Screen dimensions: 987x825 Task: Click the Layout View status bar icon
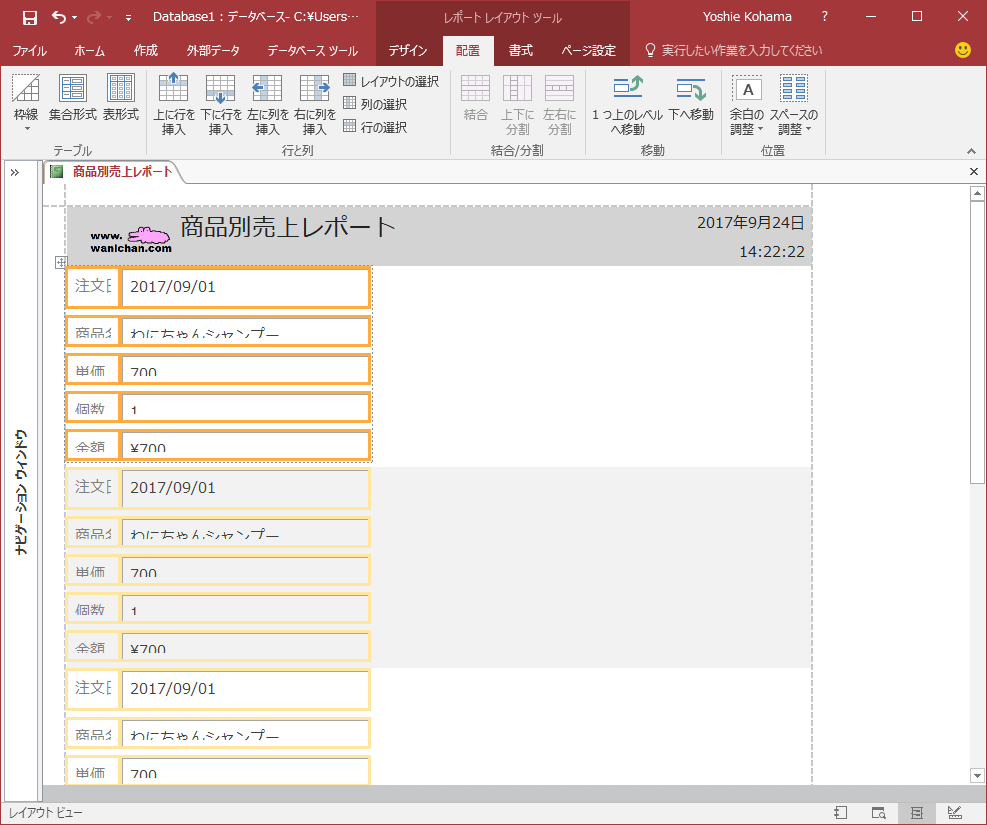916,813
